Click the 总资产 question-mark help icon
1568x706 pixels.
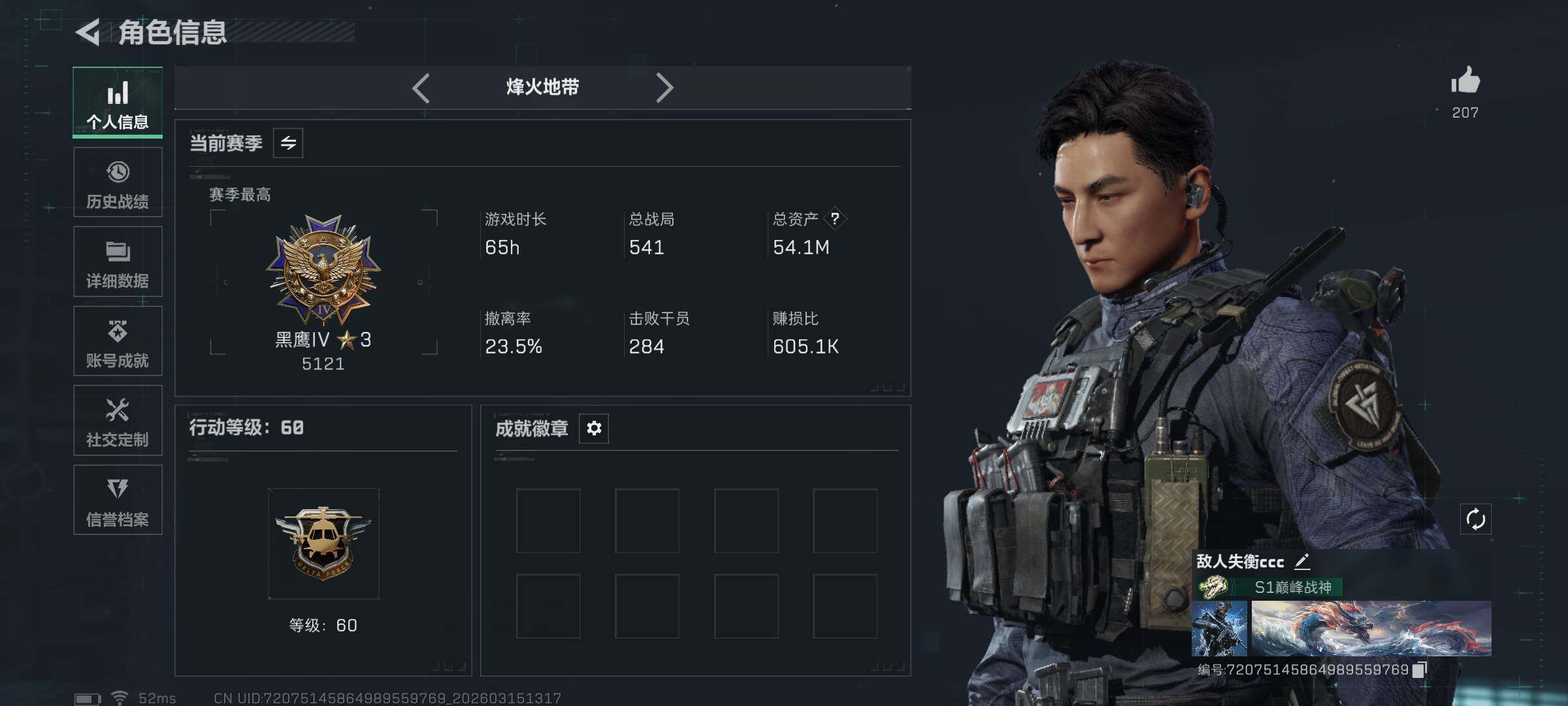pos(835,219)
